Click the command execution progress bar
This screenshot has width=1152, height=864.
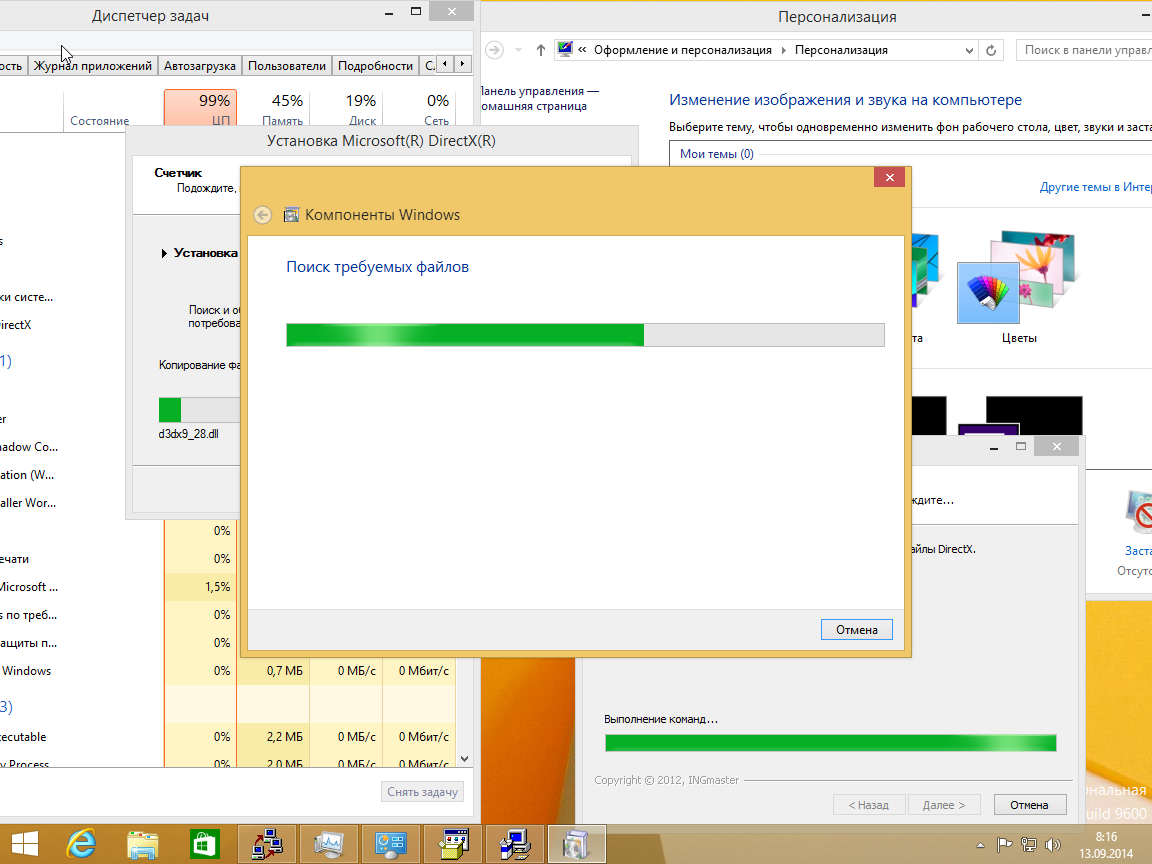click(831, 743)
